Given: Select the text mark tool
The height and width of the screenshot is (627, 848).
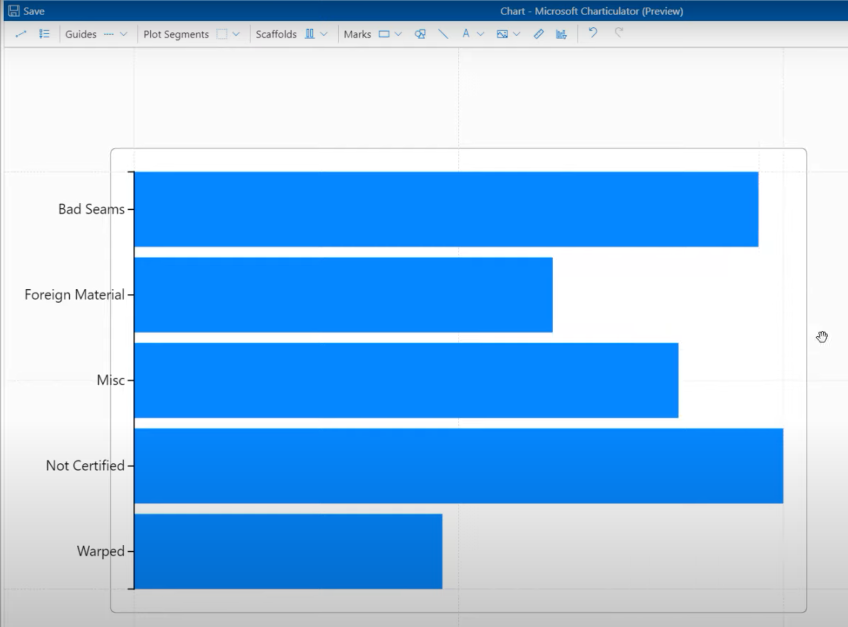Looking at the screenshot, I should (x=466, y=34).
